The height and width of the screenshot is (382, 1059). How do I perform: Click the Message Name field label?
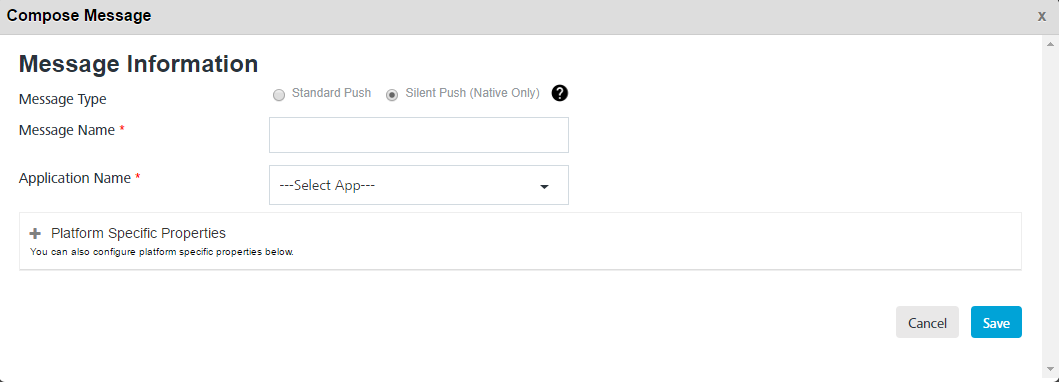(x=67, y=130)
